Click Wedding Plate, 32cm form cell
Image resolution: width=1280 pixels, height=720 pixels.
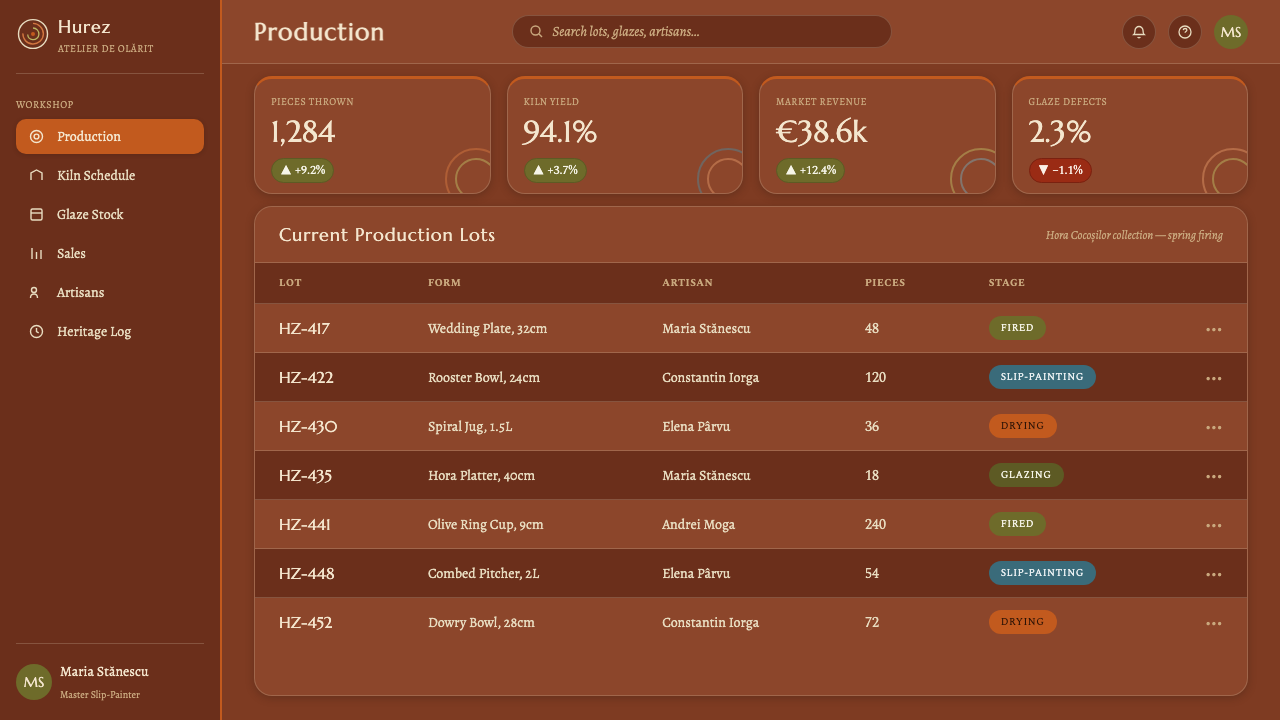click(x=487, y=329)
